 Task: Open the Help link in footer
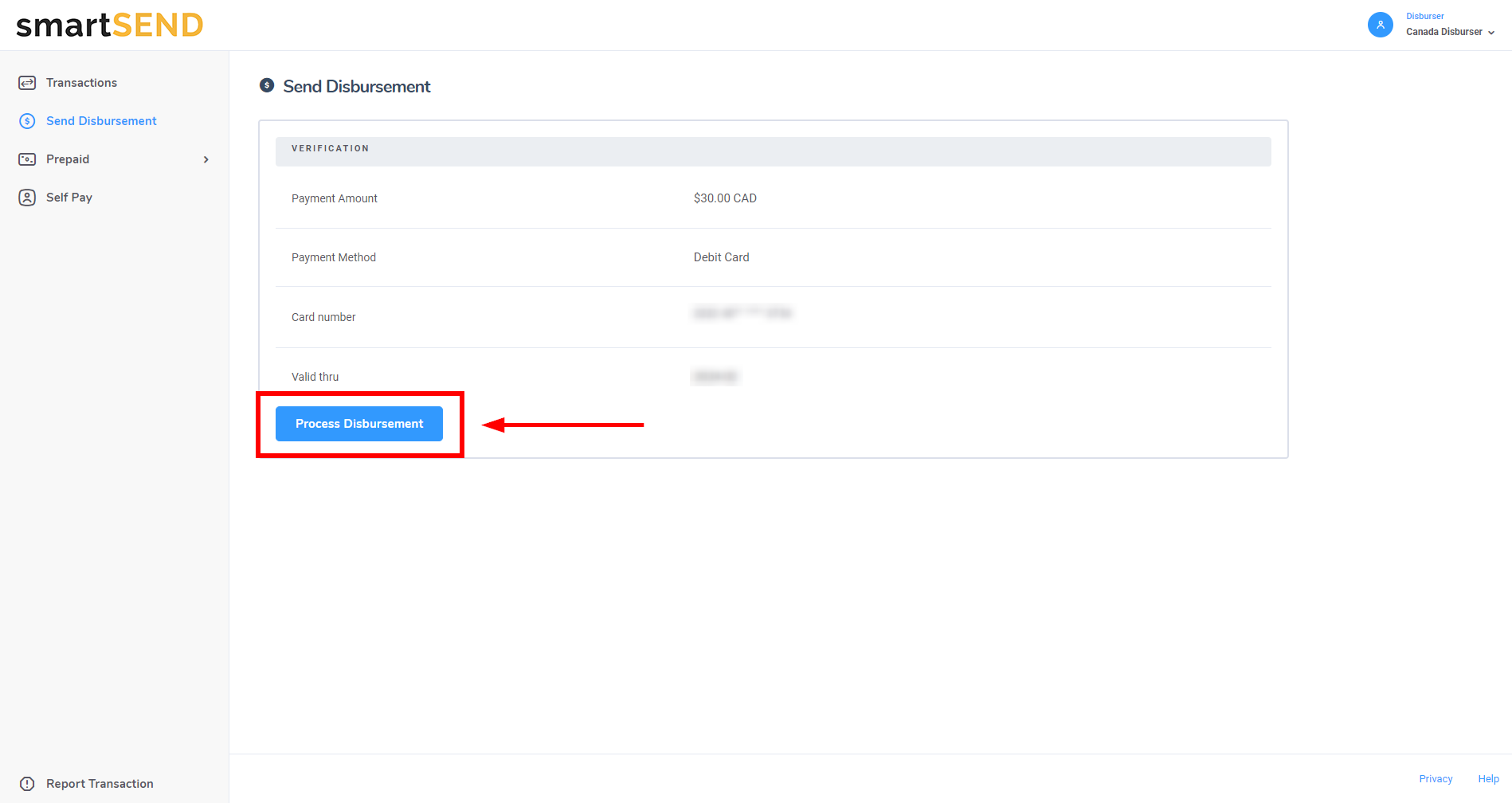coord(1488,779)
